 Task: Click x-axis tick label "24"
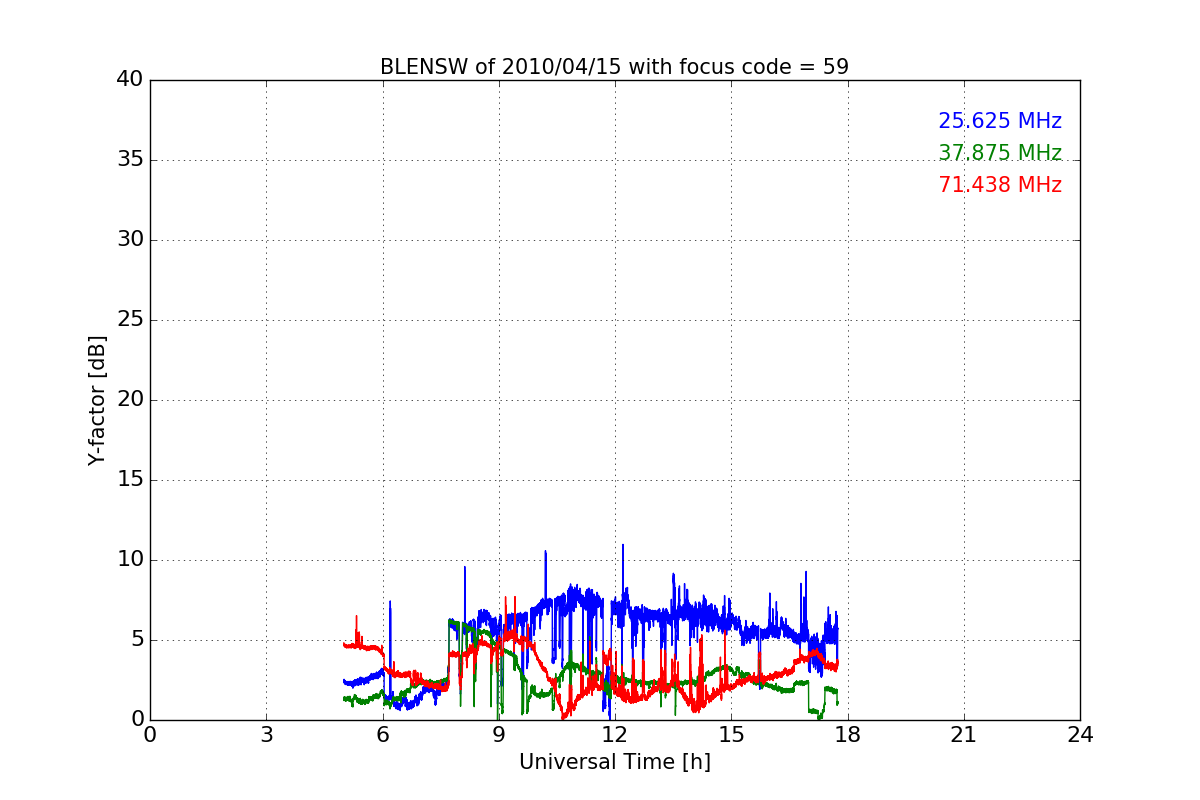[1080, 734]
